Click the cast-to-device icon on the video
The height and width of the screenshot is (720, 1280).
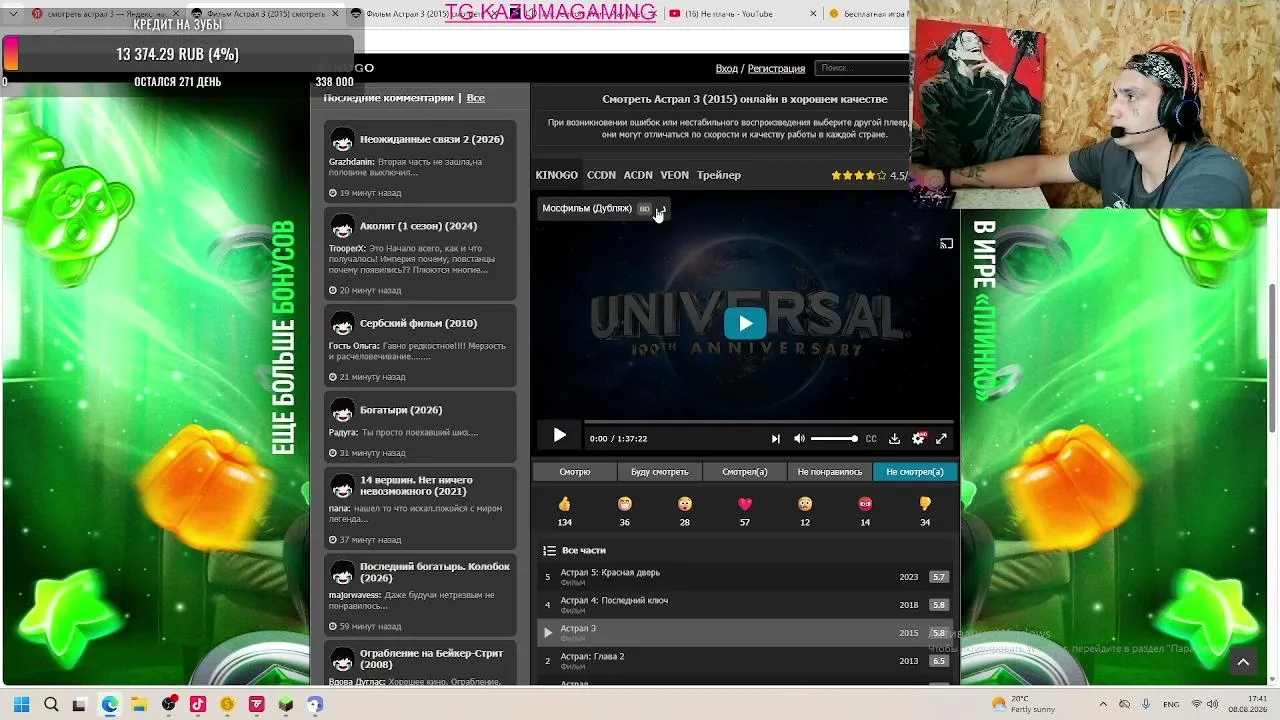(x=946, y=243)
